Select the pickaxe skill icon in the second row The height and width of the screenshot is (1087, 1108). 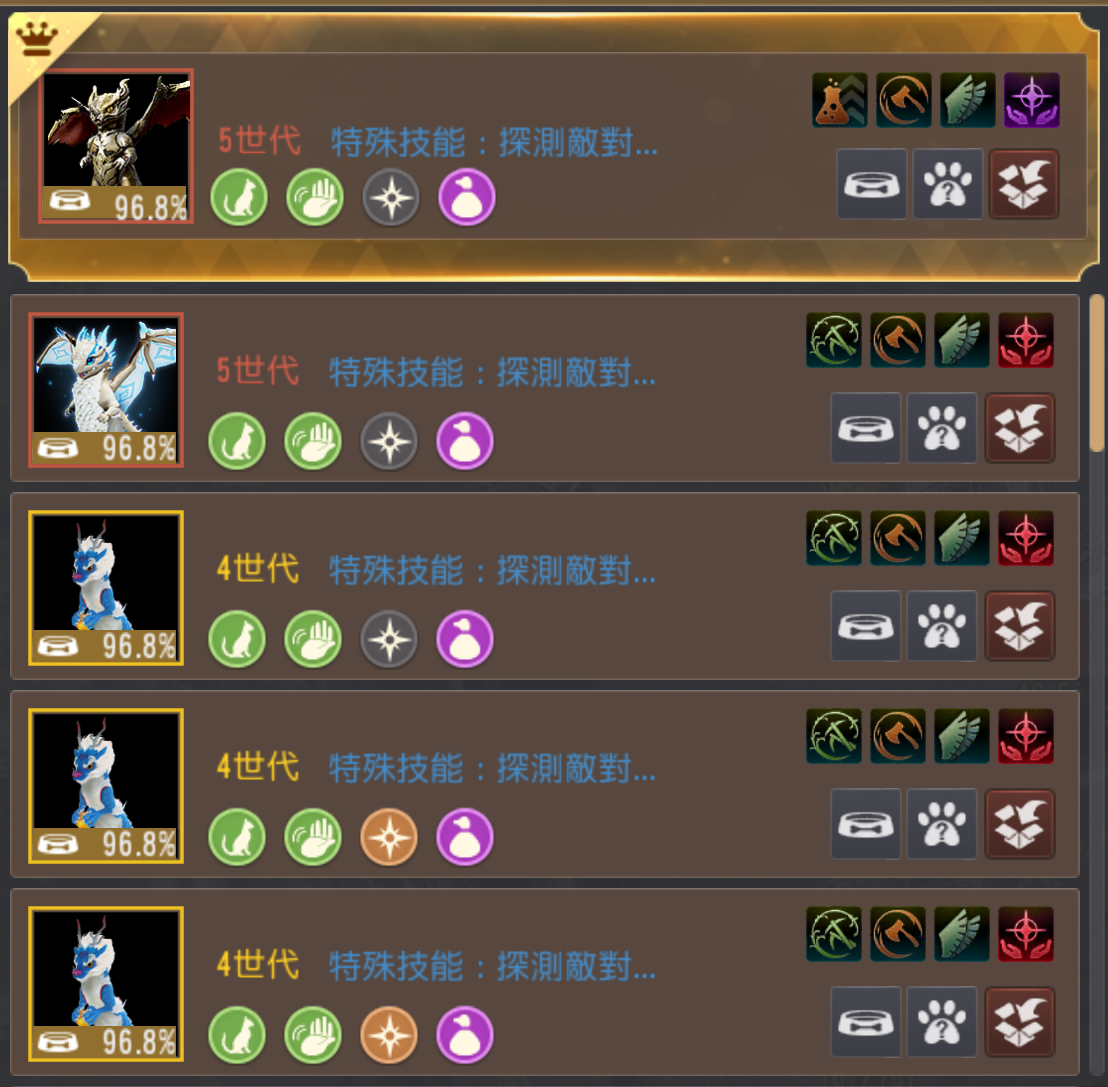pyautogui.click(x=834, y=340)
